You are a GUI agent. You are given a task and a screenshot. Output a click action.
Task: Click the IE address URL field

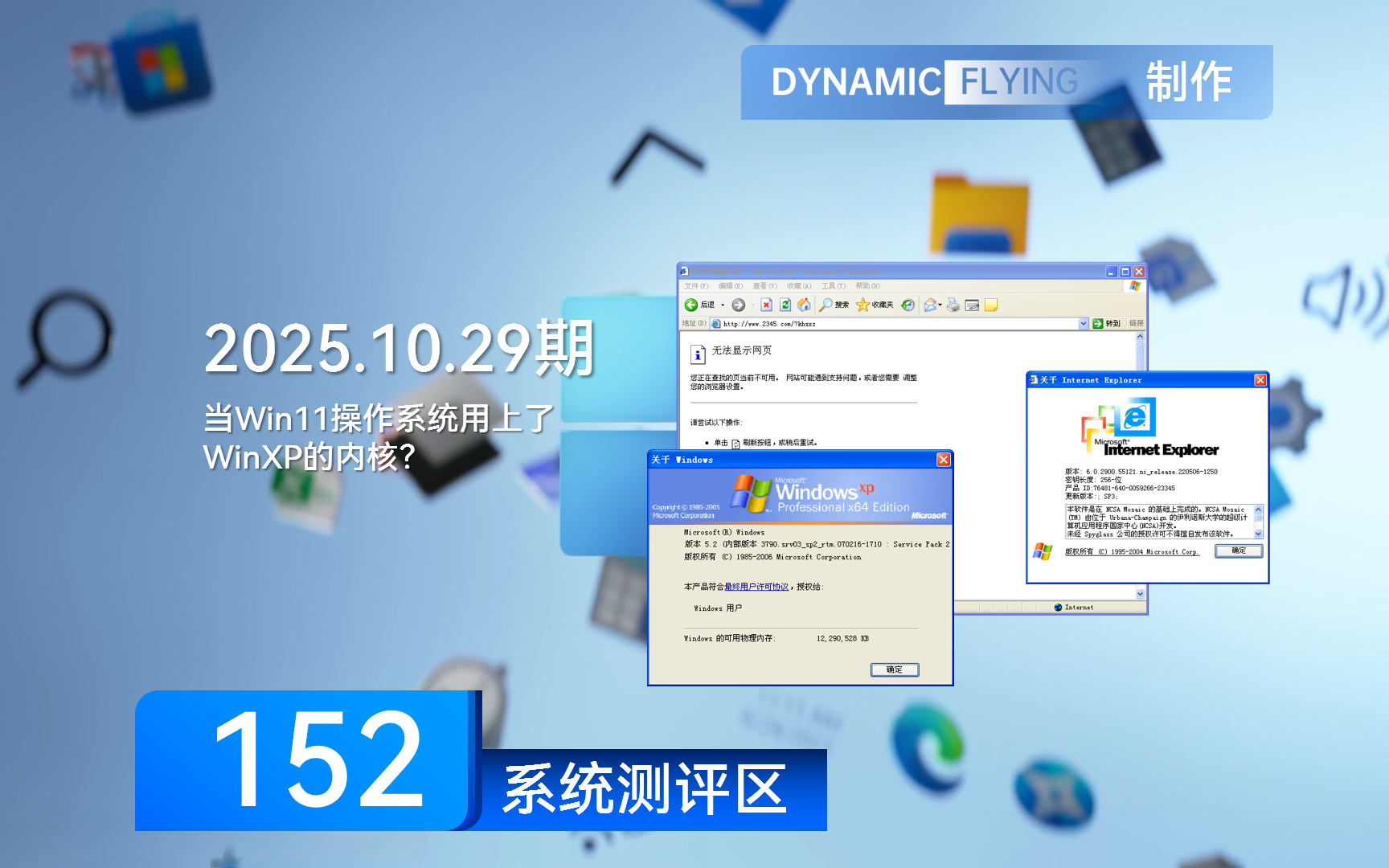point(899,324)
